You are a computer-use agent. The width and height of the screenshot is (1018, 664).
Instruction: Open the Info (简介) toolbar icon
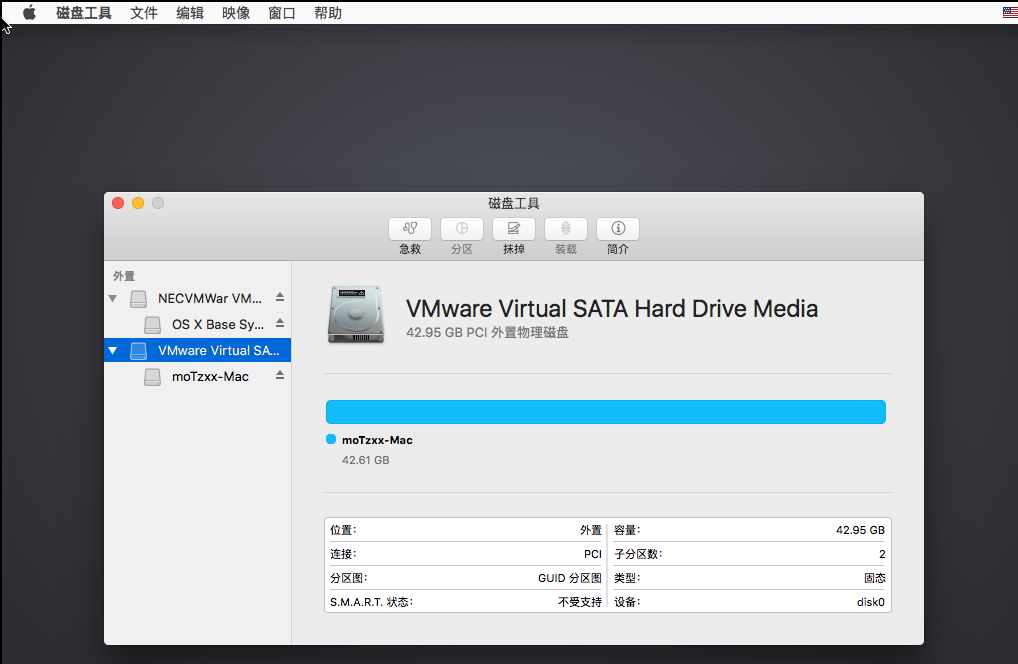tap(617, 228)
